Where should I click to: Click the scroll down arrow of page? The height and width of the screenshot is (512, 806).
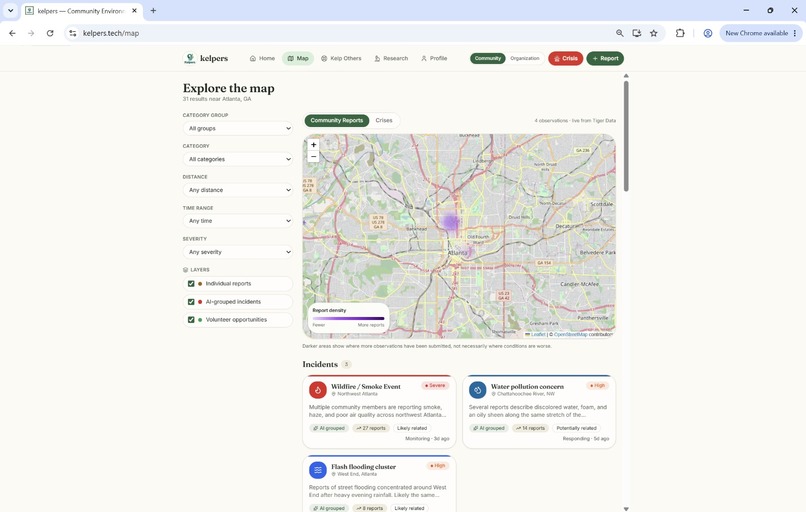pyautogui.click(x=626, y=508)
